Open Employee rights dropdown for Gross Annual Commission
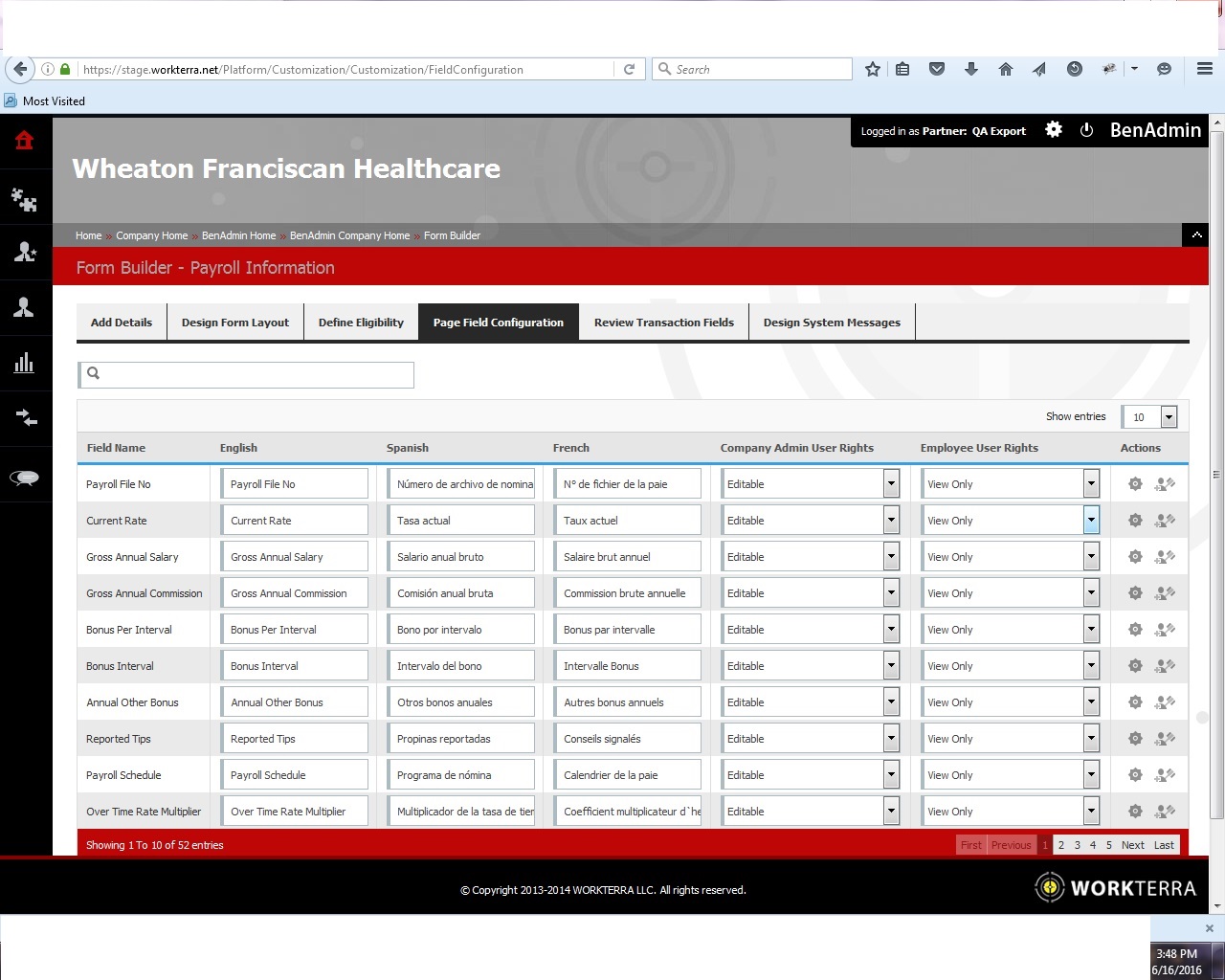 coord(1010,593)
